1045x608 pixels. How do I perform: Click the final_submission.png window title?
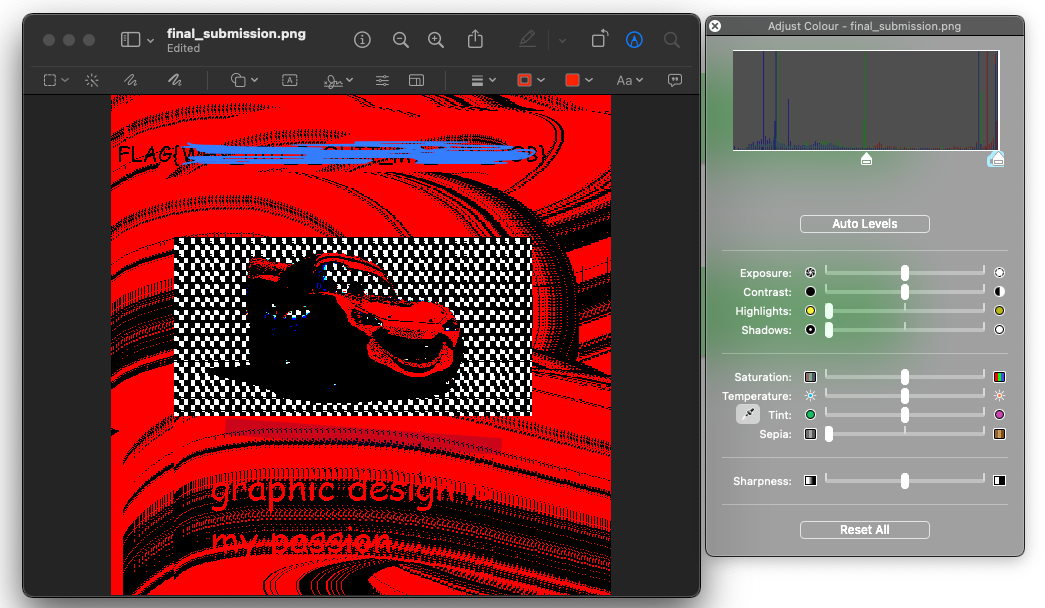[237, 33]
